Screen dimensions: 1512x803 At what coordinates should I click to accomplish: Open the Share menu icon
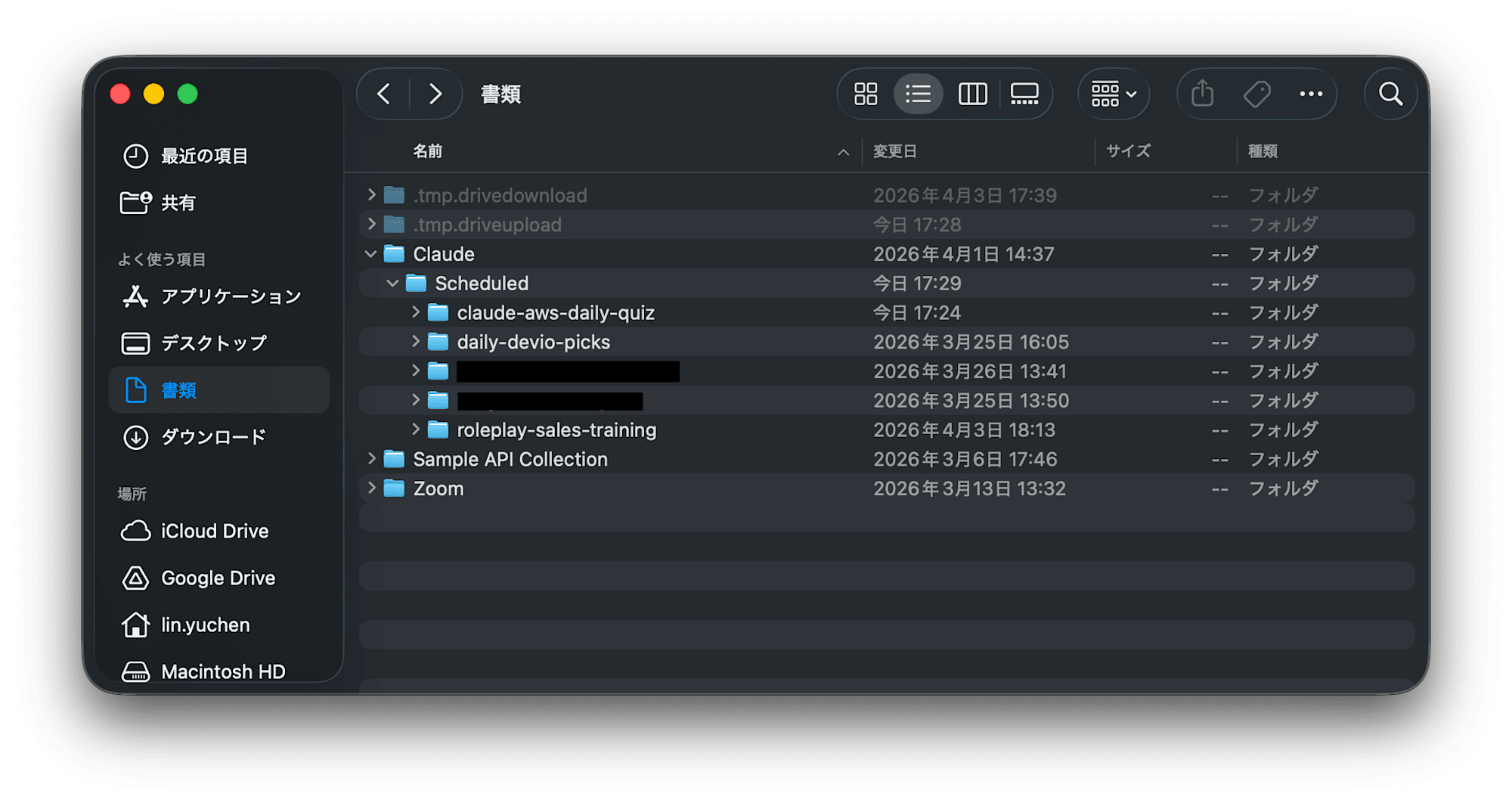pyautogui.click(x=1201, y=94)
